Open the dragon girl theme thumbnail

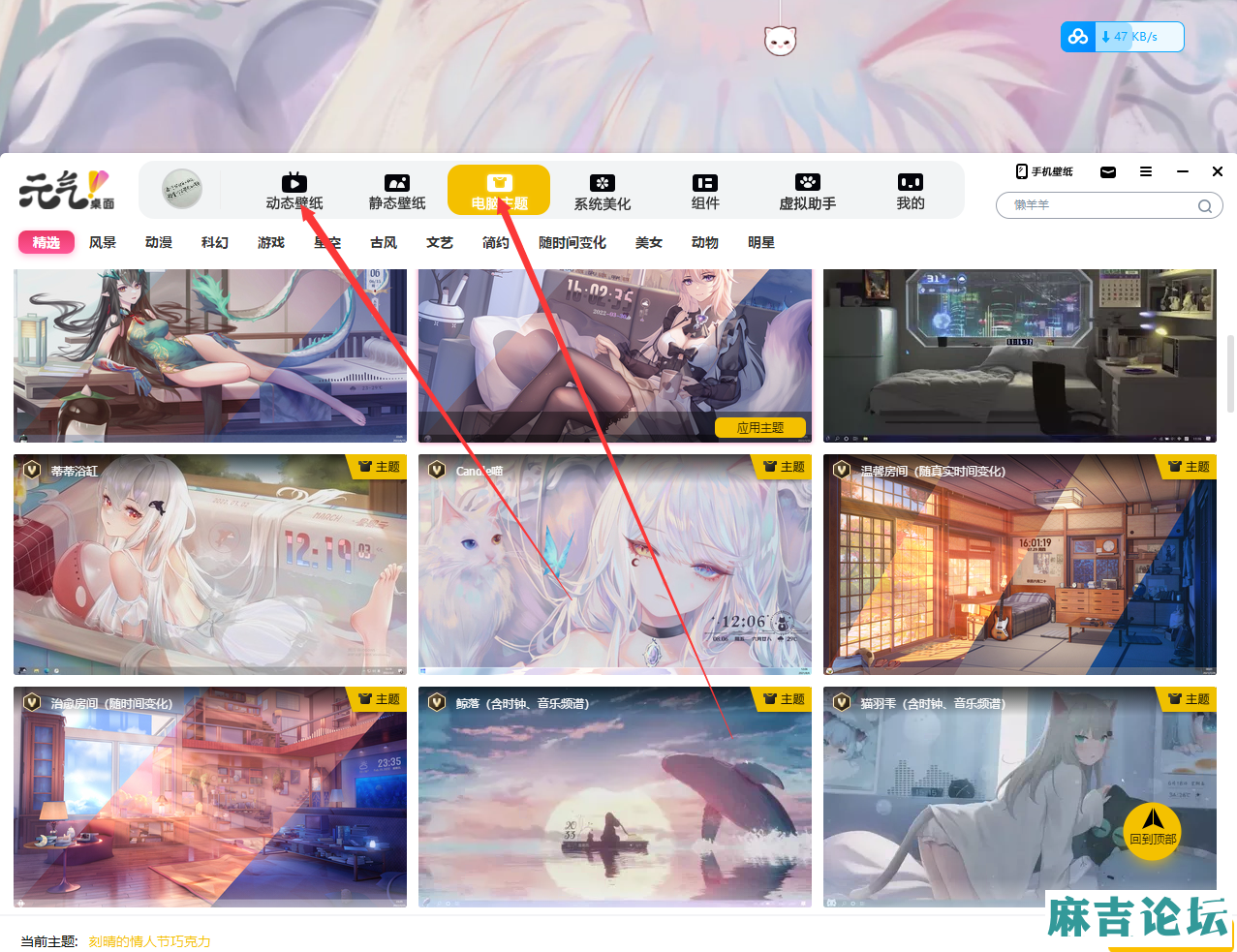pyautogui.click(x=210, y=355)
